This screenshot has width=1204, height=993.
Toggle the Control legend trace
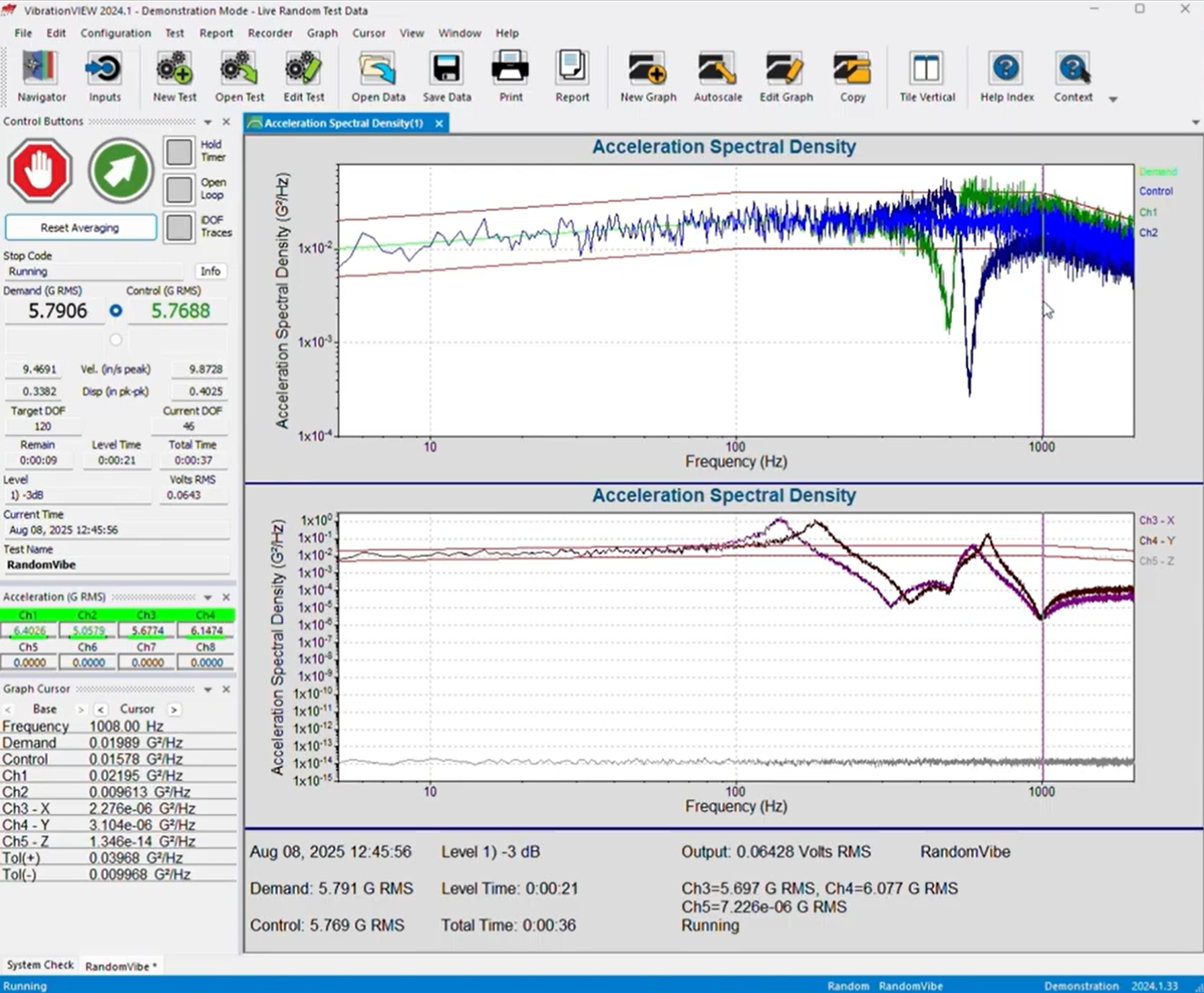[x=1156, y=191]
